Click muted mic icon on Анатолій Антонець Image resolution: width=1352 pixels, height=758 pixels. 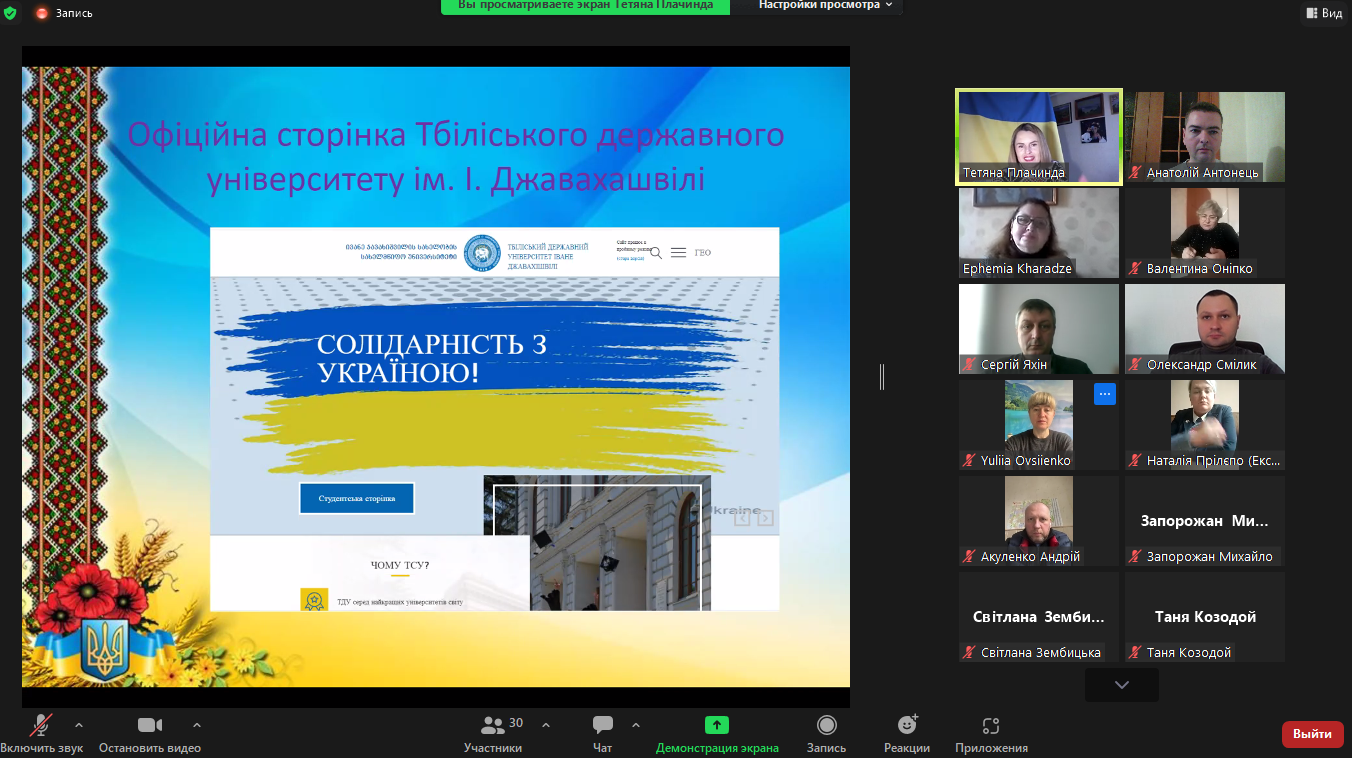pos(1135,173)
